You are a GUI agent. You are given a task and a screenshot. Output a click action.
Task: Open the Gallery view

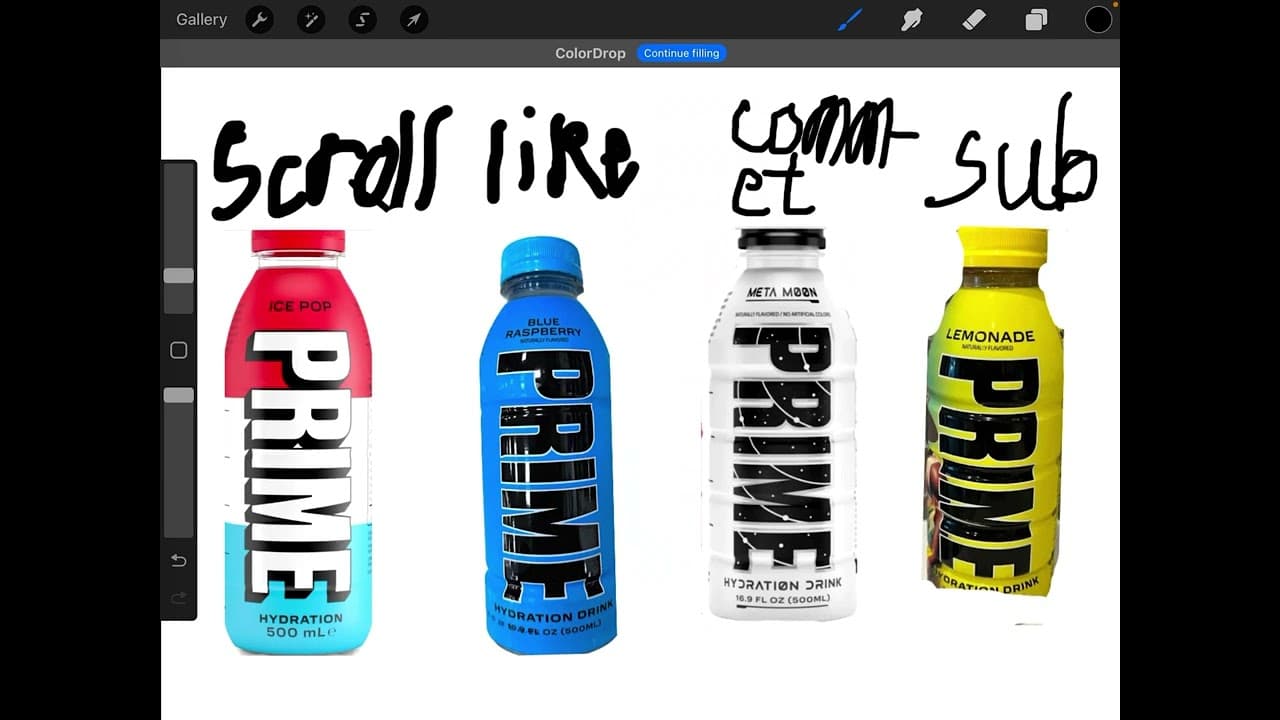click(201, 19)
